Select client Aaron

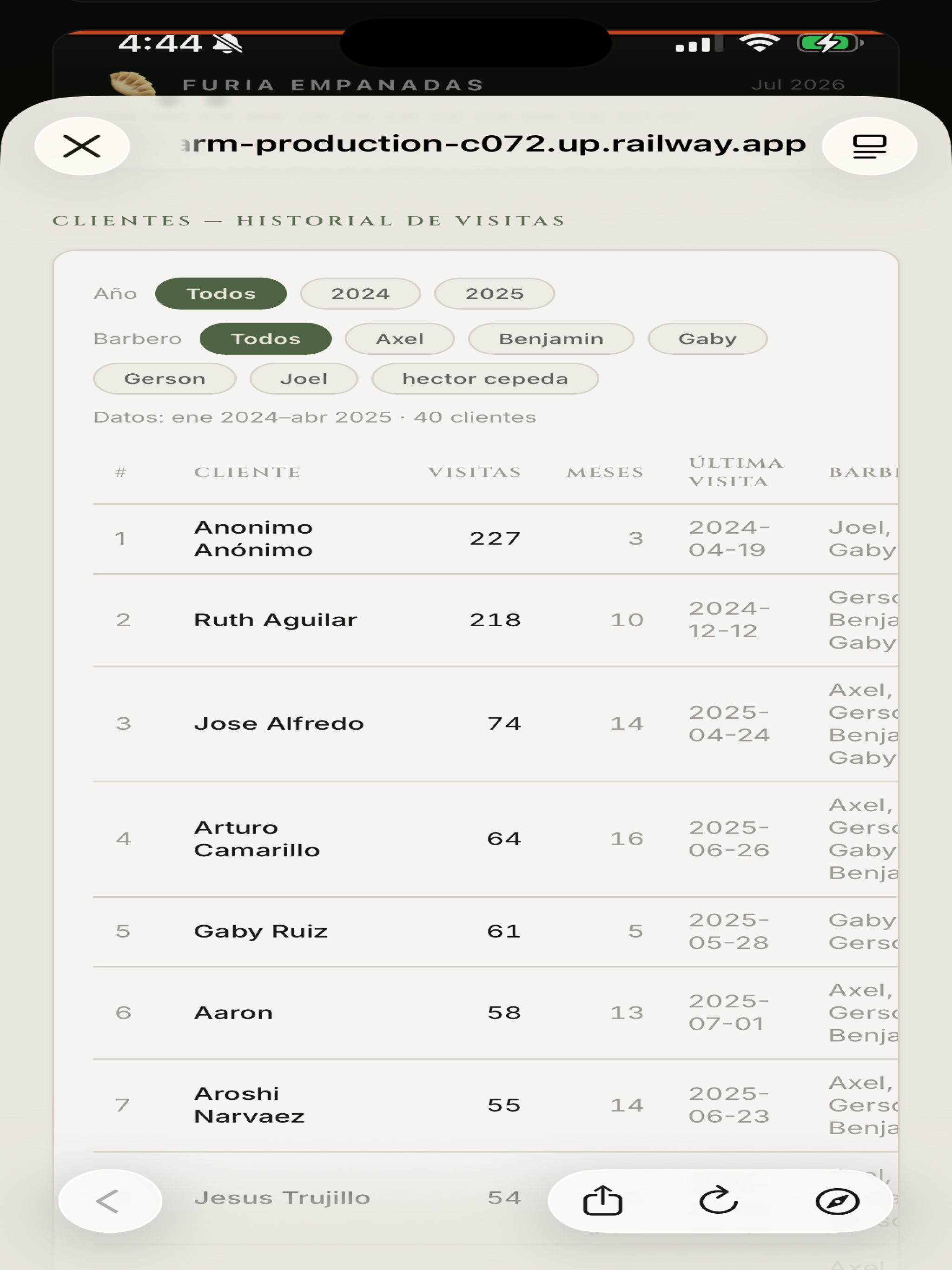click(233, 1013)
